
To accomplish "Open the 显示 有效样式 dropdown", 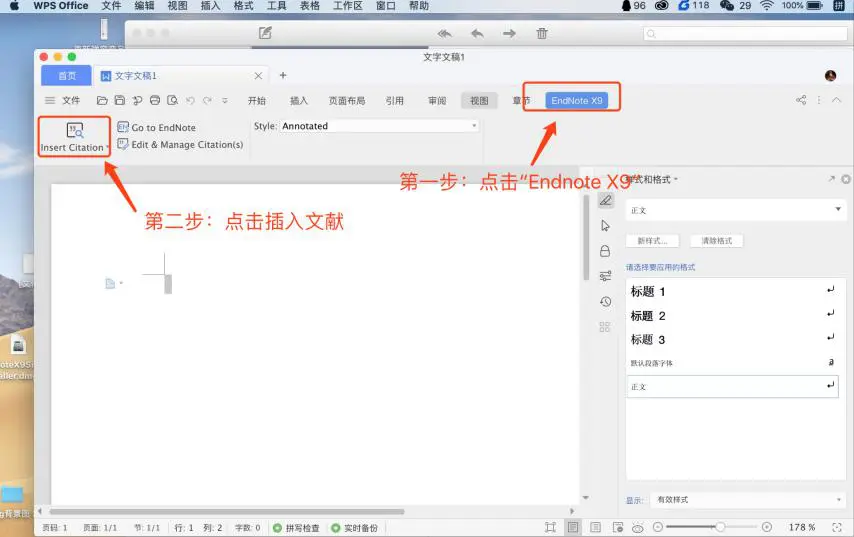I will pyautogui.click(x=748, y=499).
